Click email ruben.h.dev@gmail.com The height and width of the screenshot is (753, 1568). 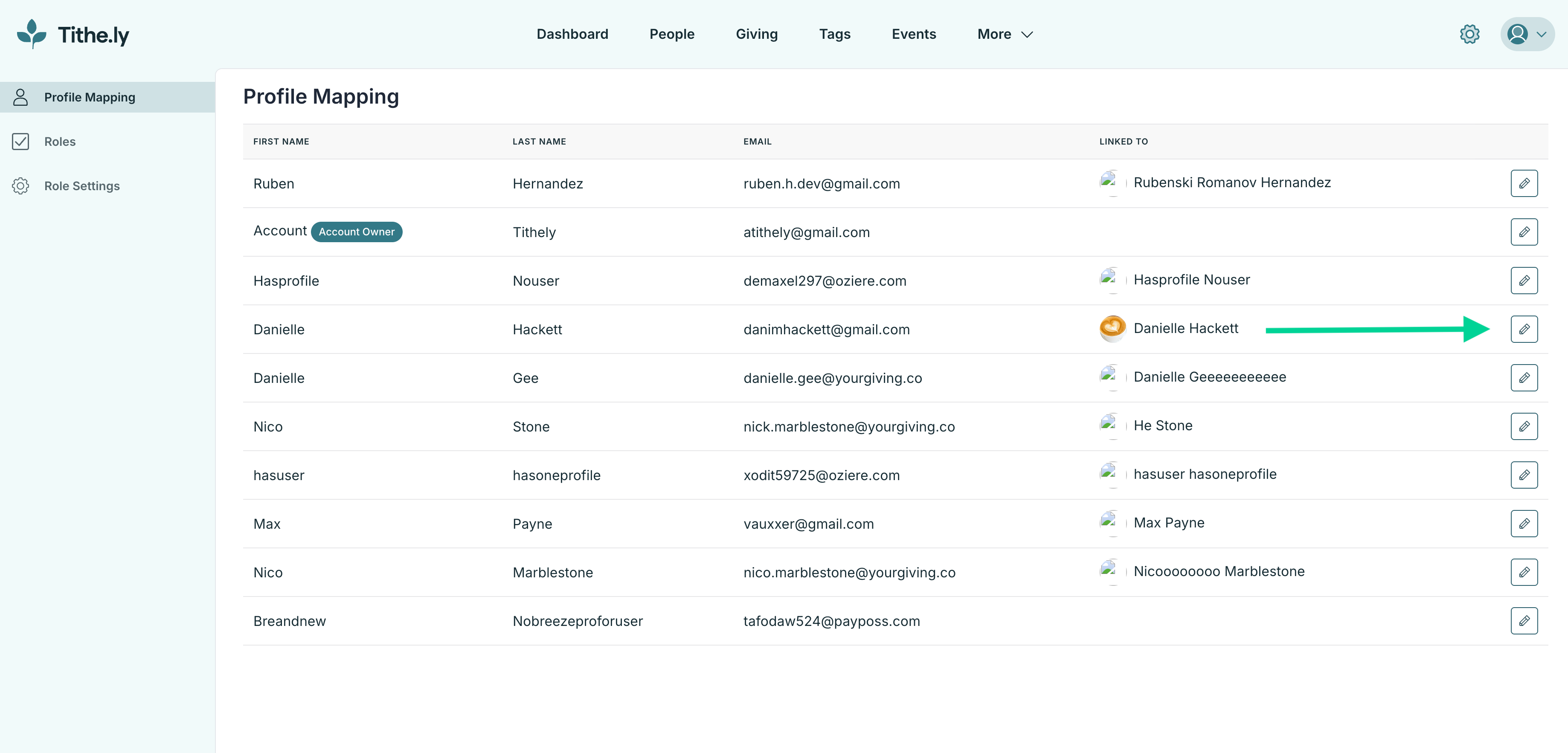[x=821, y=184]
